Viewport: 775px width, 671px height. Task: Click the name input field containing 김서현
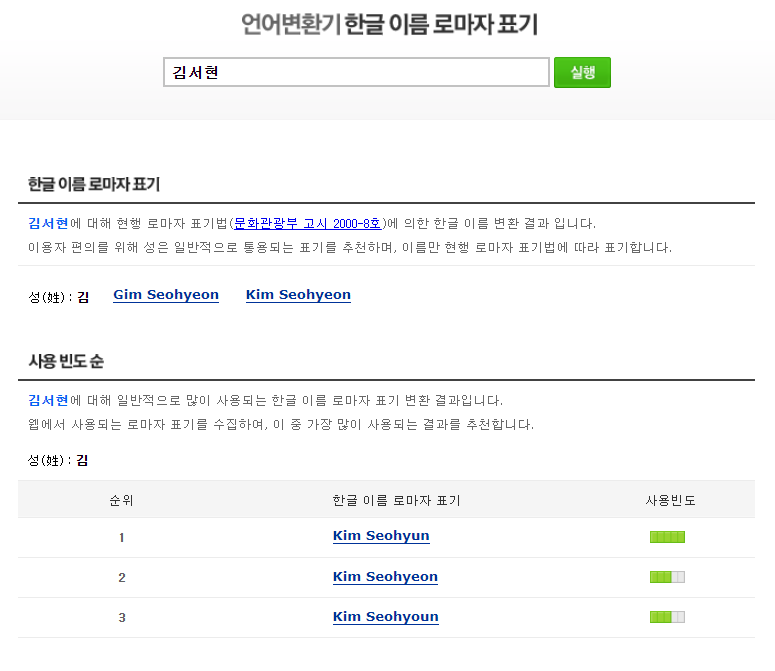pyautogui.click(x=356, y=72)
